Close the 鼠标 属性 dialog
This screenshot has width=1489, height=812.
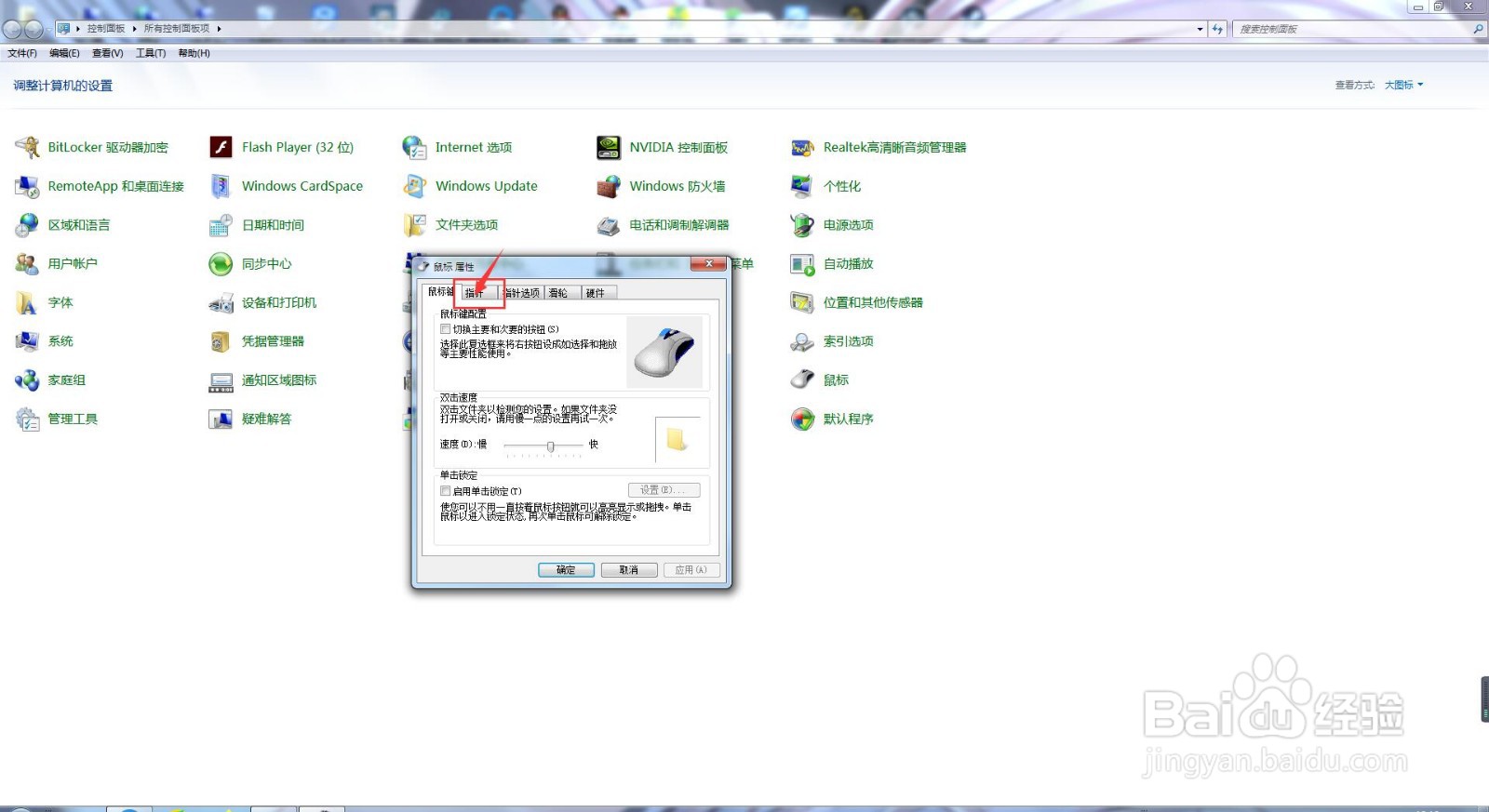point(709,264)
